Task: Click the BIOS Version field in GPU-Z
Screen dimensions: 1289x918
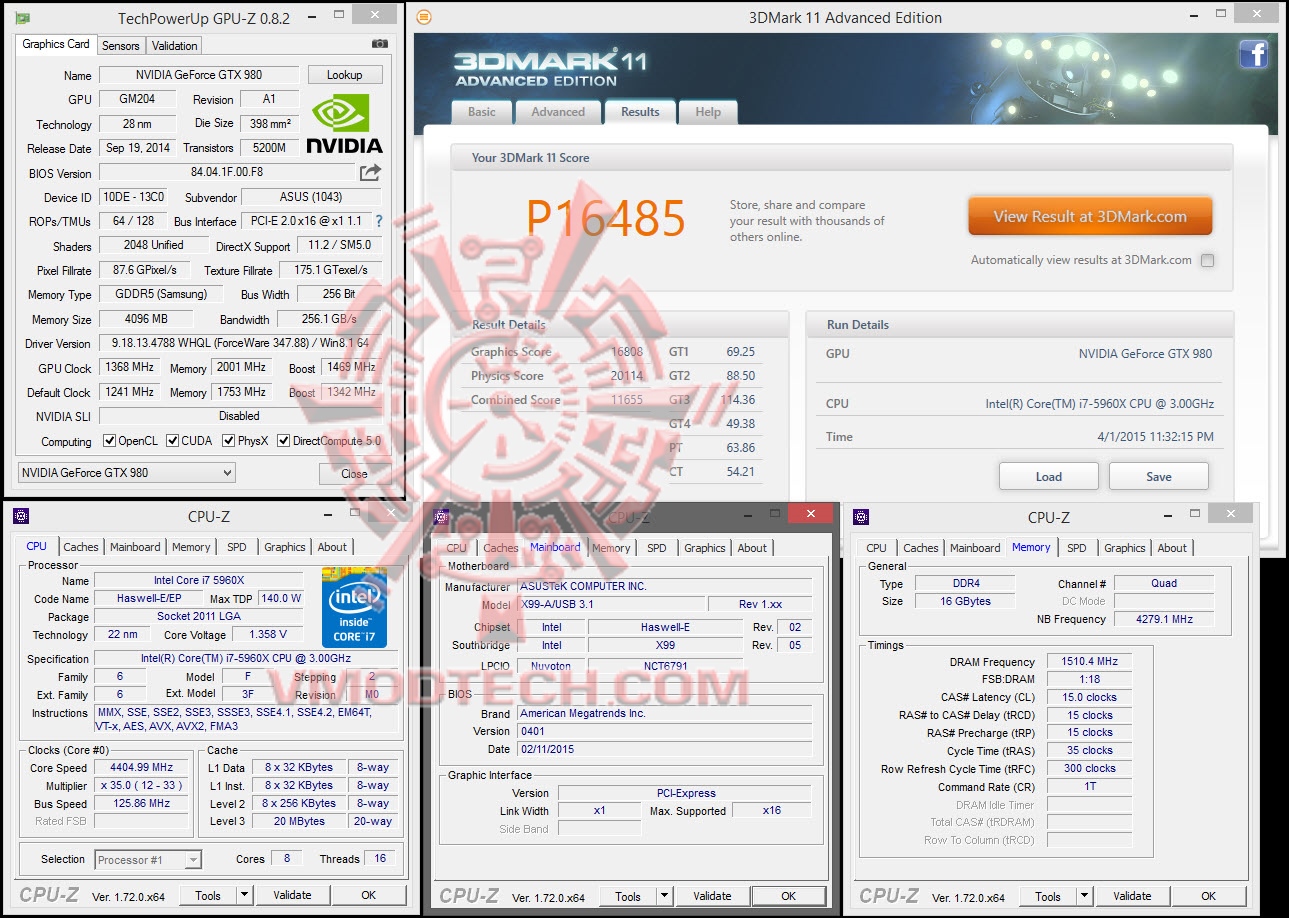Action: 227,173
